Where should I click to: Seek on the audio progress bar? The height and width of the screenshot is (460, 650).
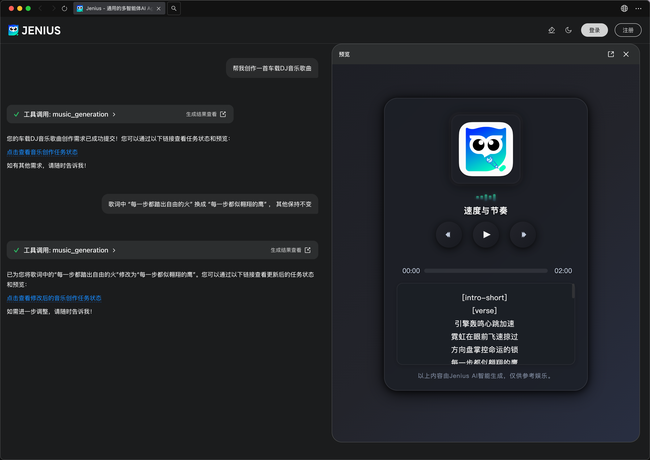pyautogui.click(x=486, y=271)
